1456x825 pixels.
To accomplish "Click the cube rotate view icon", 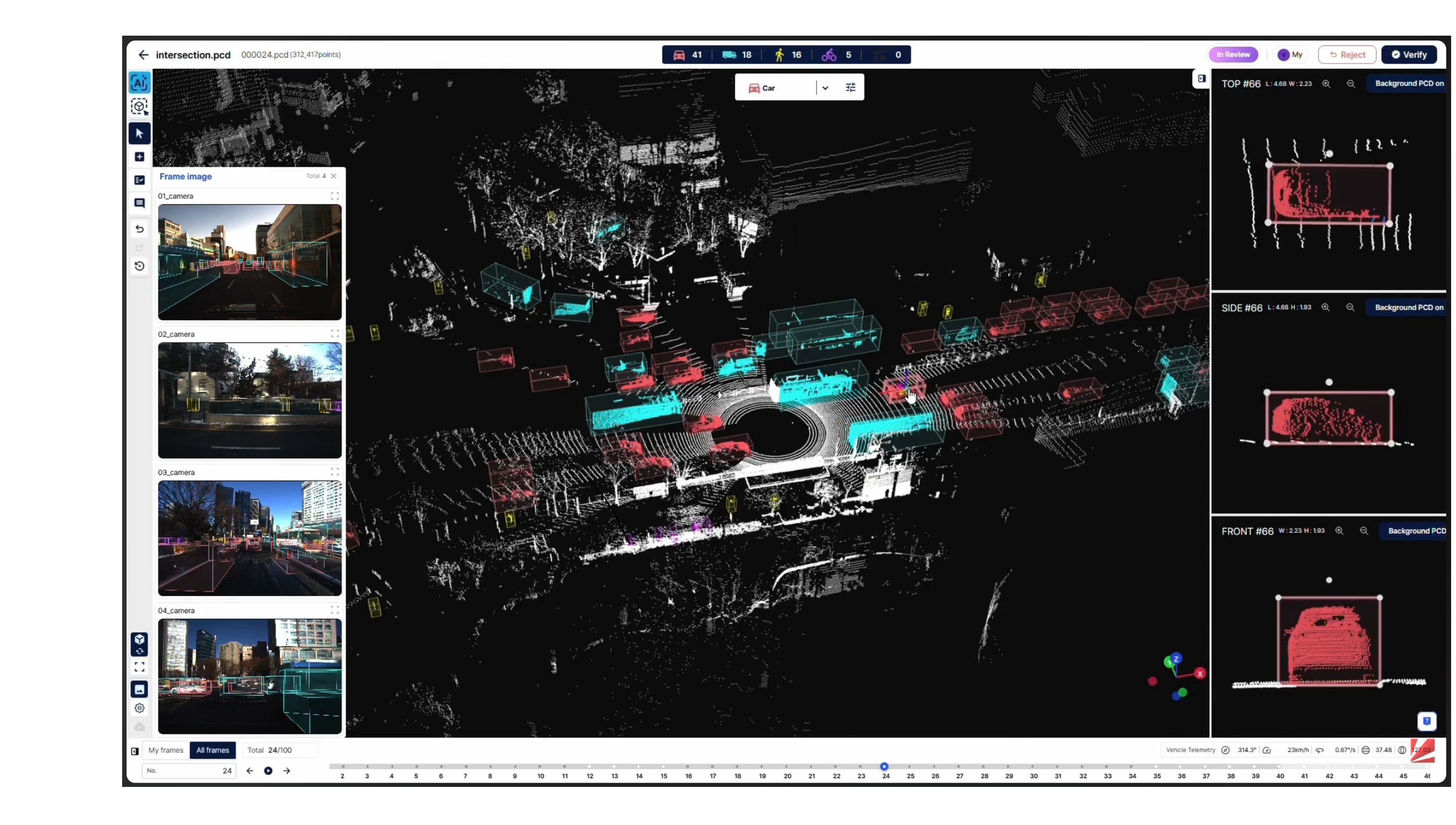I will [139, 644].
